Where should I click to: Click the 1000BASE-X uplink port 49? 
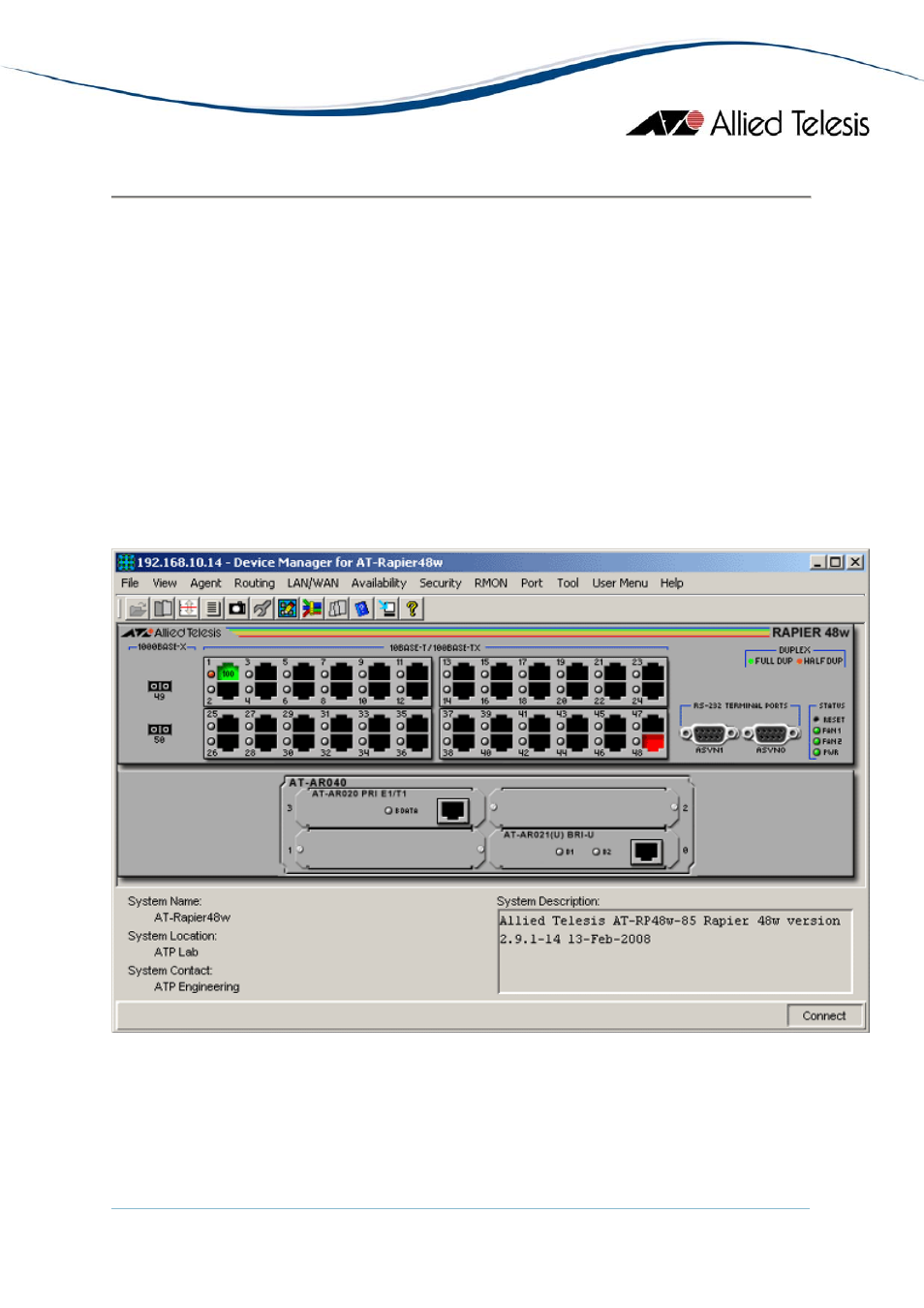point(160,686)
